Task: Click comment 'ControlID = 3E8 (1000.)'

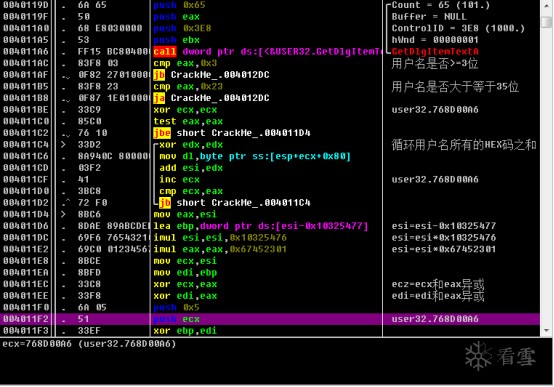Action: click(x=458, y=28)
